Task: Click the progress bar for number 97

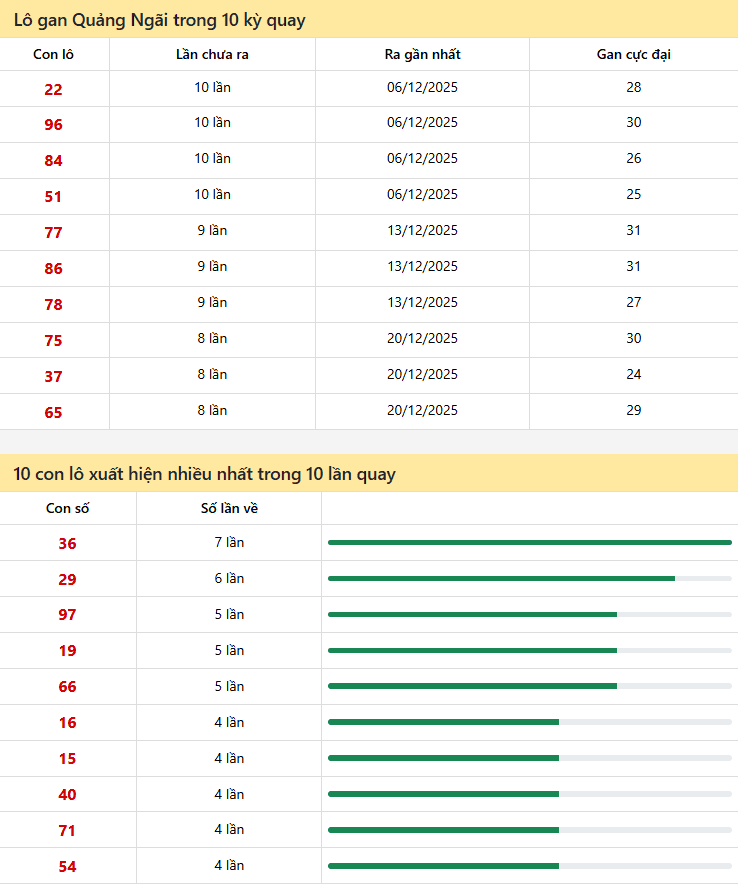Action: 529,614
